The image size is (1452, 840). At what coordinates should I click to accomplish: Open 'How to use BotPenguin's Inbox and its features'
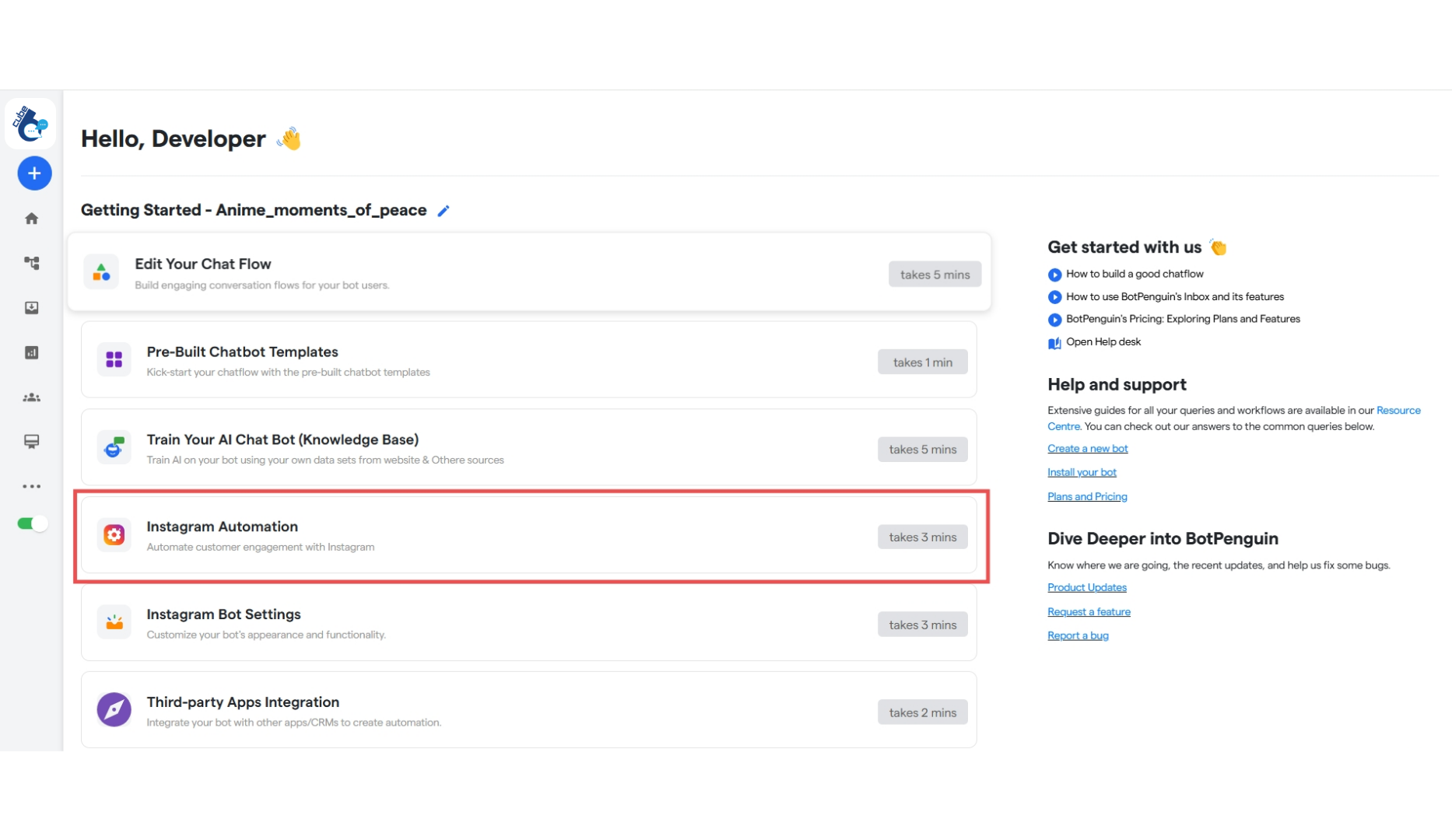tap(1175, 296)
